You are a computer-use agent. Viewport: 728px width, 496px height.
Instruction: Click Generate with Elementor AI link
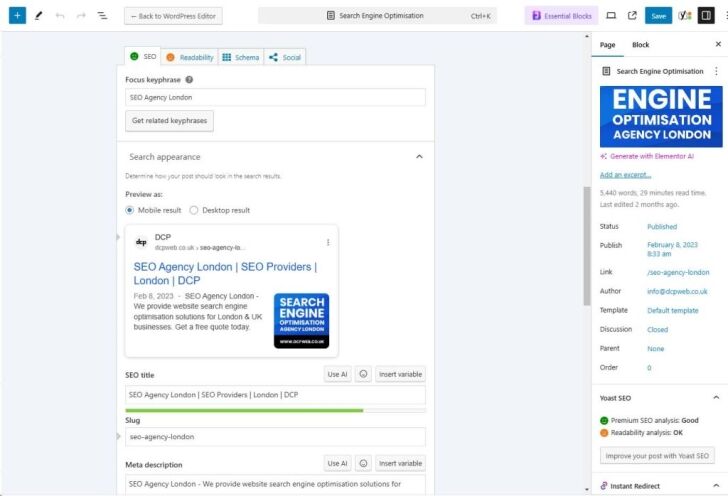[647, 156]
